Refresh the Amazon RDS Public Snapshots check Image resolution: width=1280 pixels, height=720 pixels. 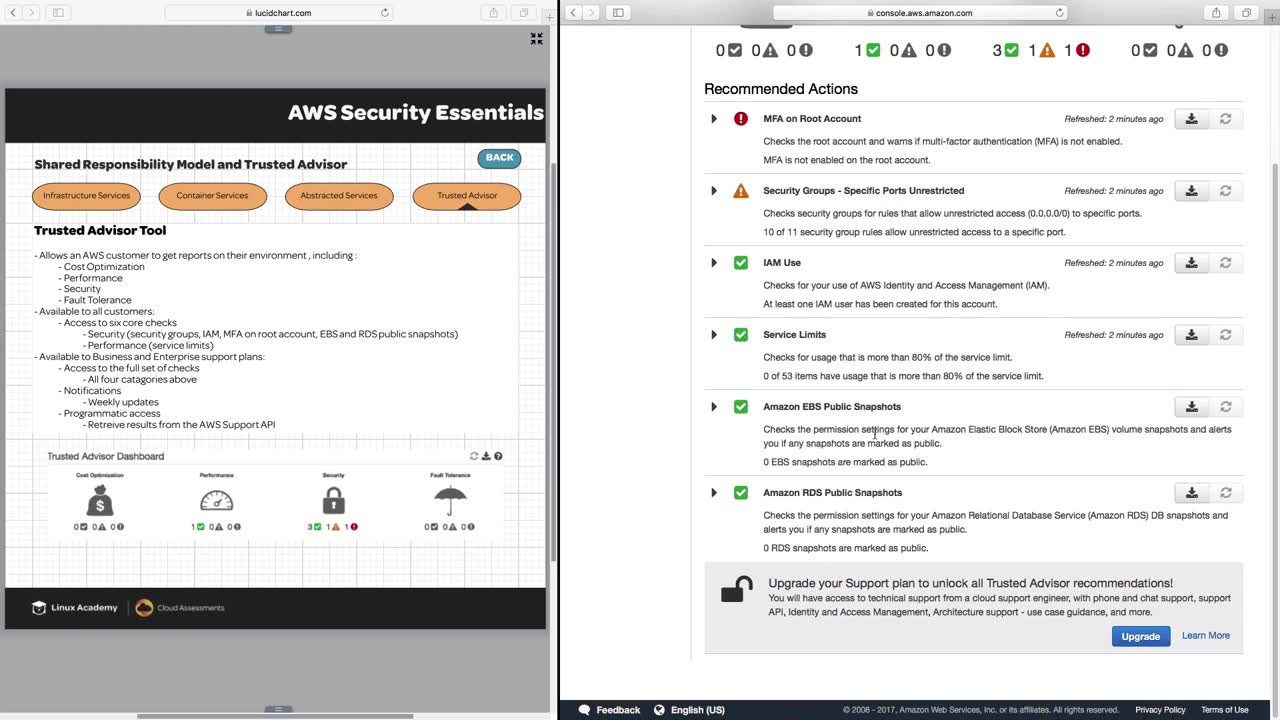(x=1225, y=493)
